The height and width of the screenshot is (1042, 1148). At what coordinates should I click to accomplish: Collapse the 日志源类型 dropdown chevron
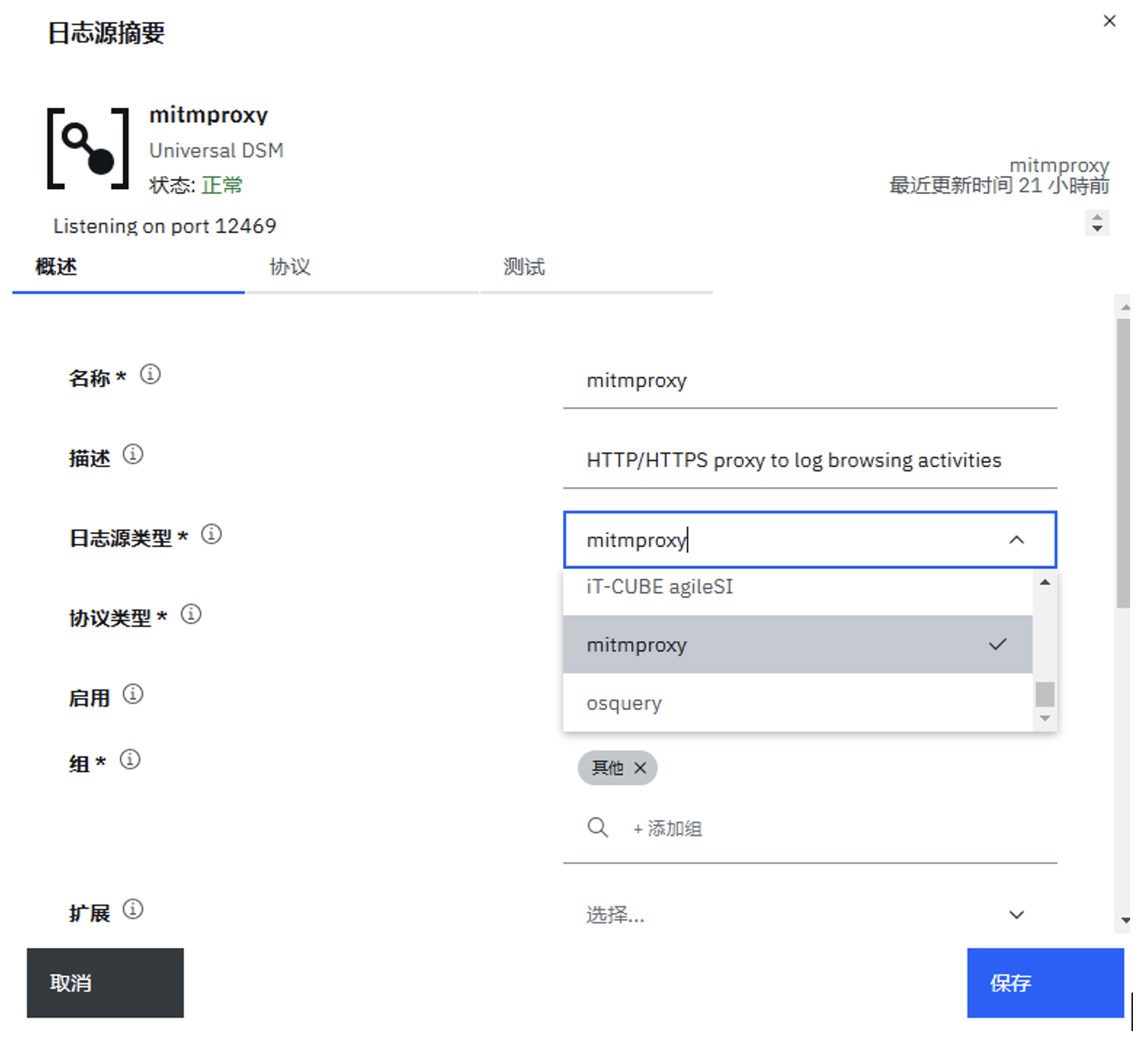[x=1016, y=540]
